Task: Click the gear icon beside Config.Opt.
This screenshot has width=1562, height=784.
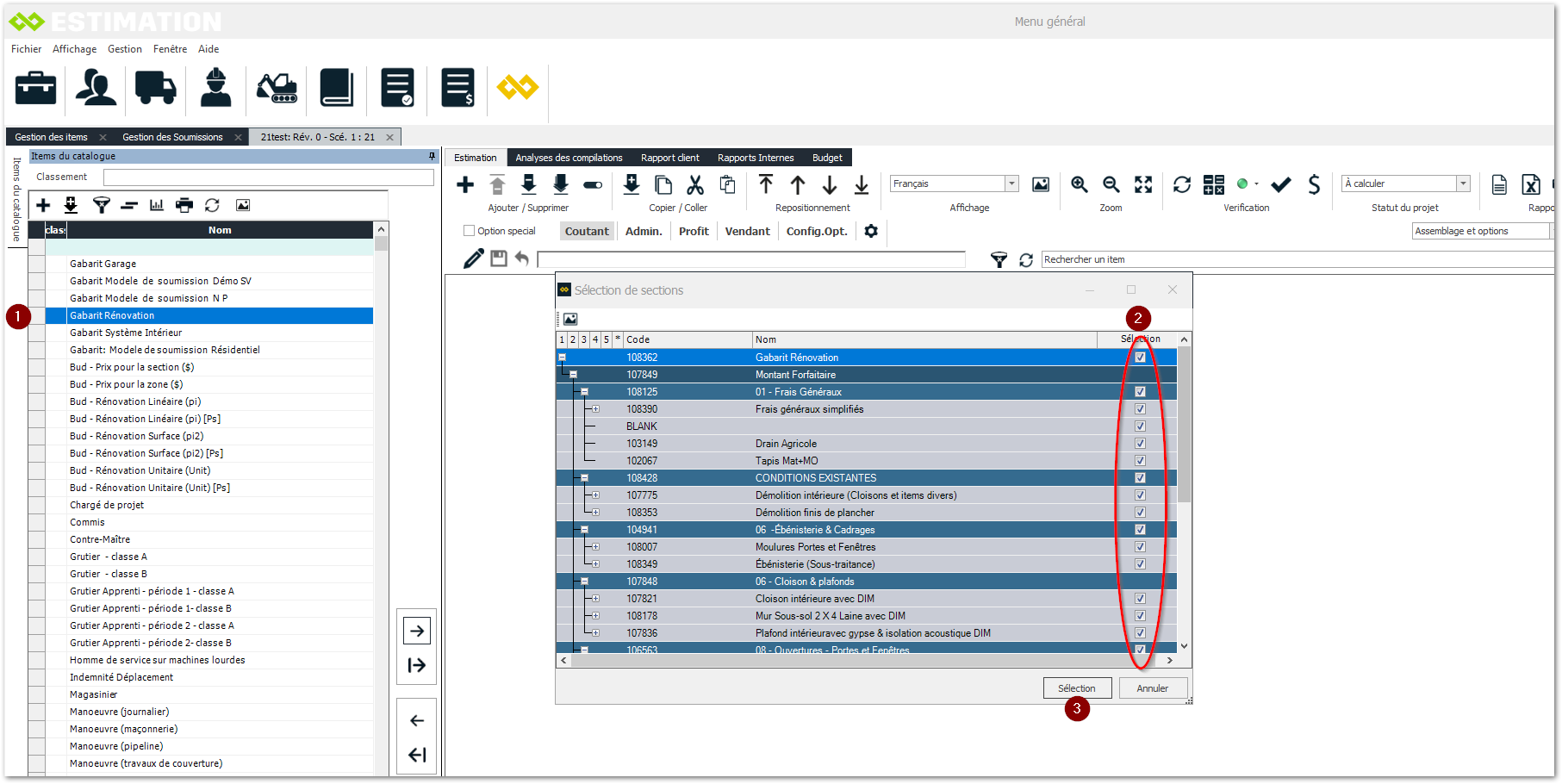Action: click(x=871, y=231)
